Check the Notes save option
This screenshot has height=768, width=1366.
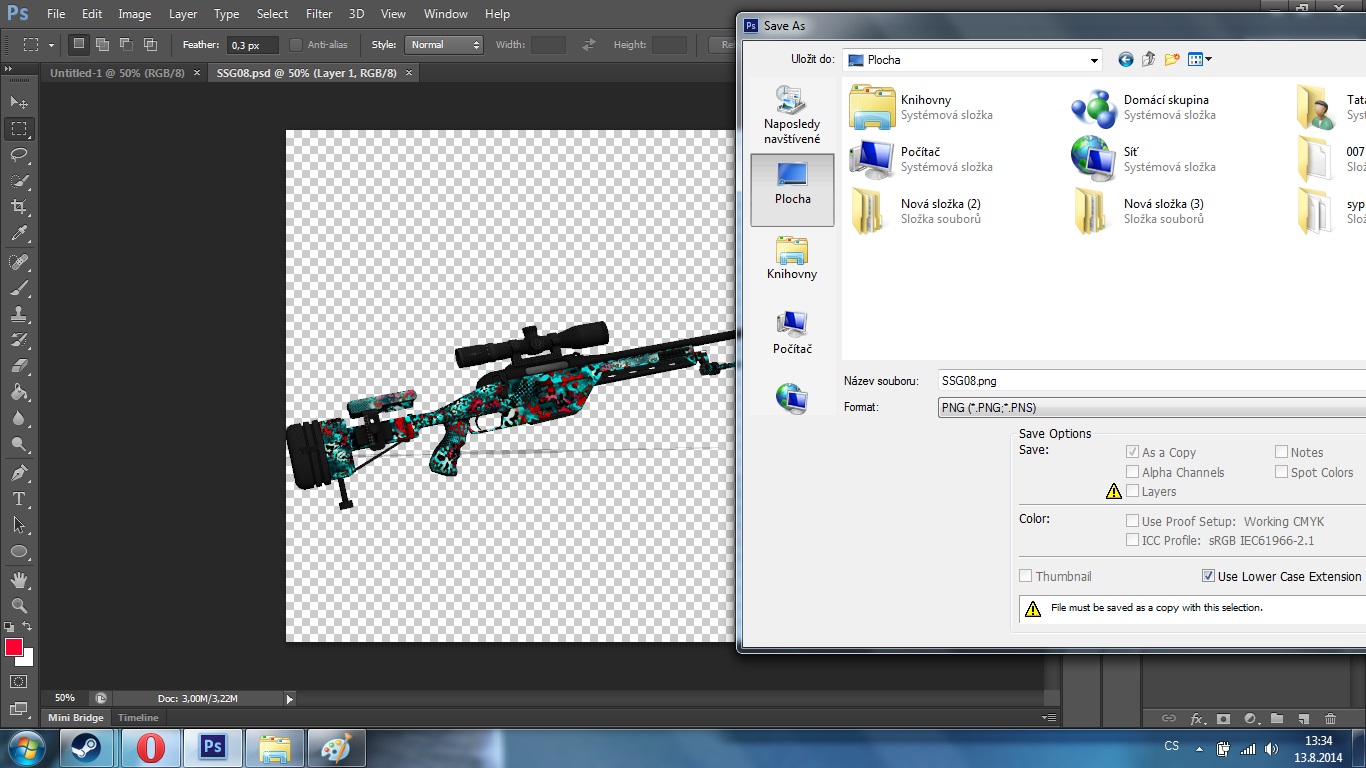tap(1281, 452)
